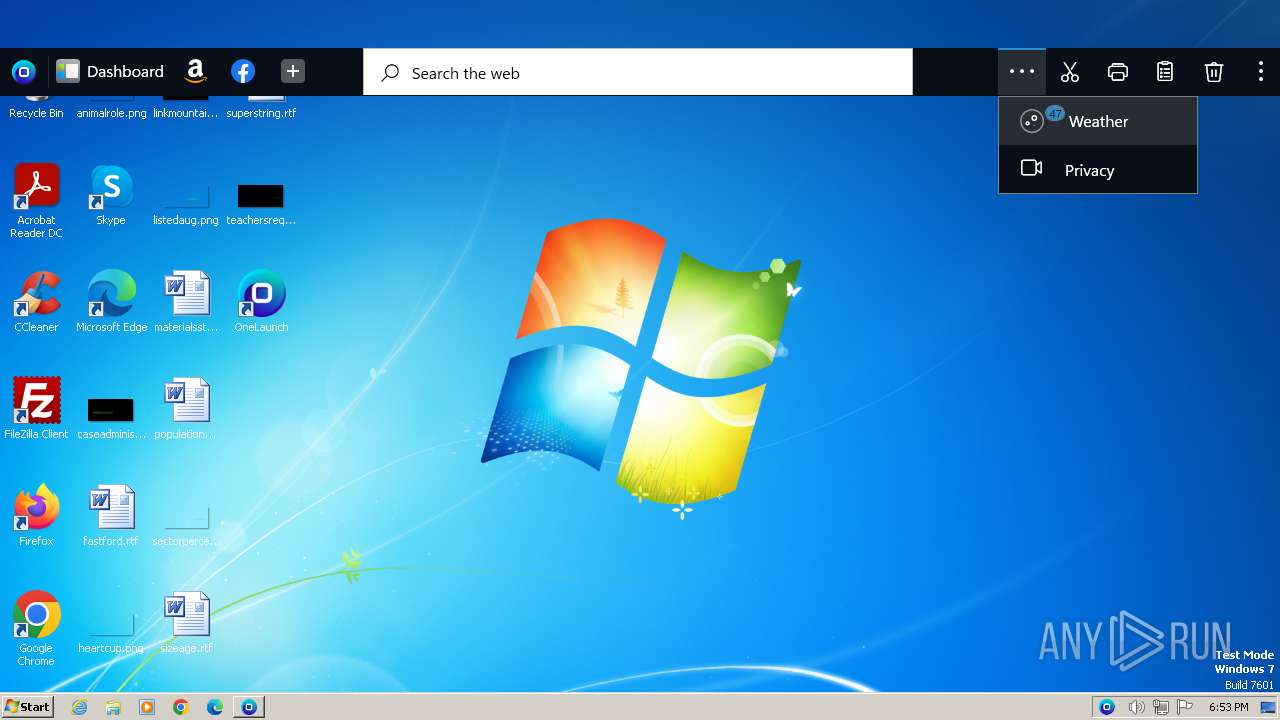Click the printer icon in the dock
Viewport: 1280px width, 720px height.
coord(1118,72)
